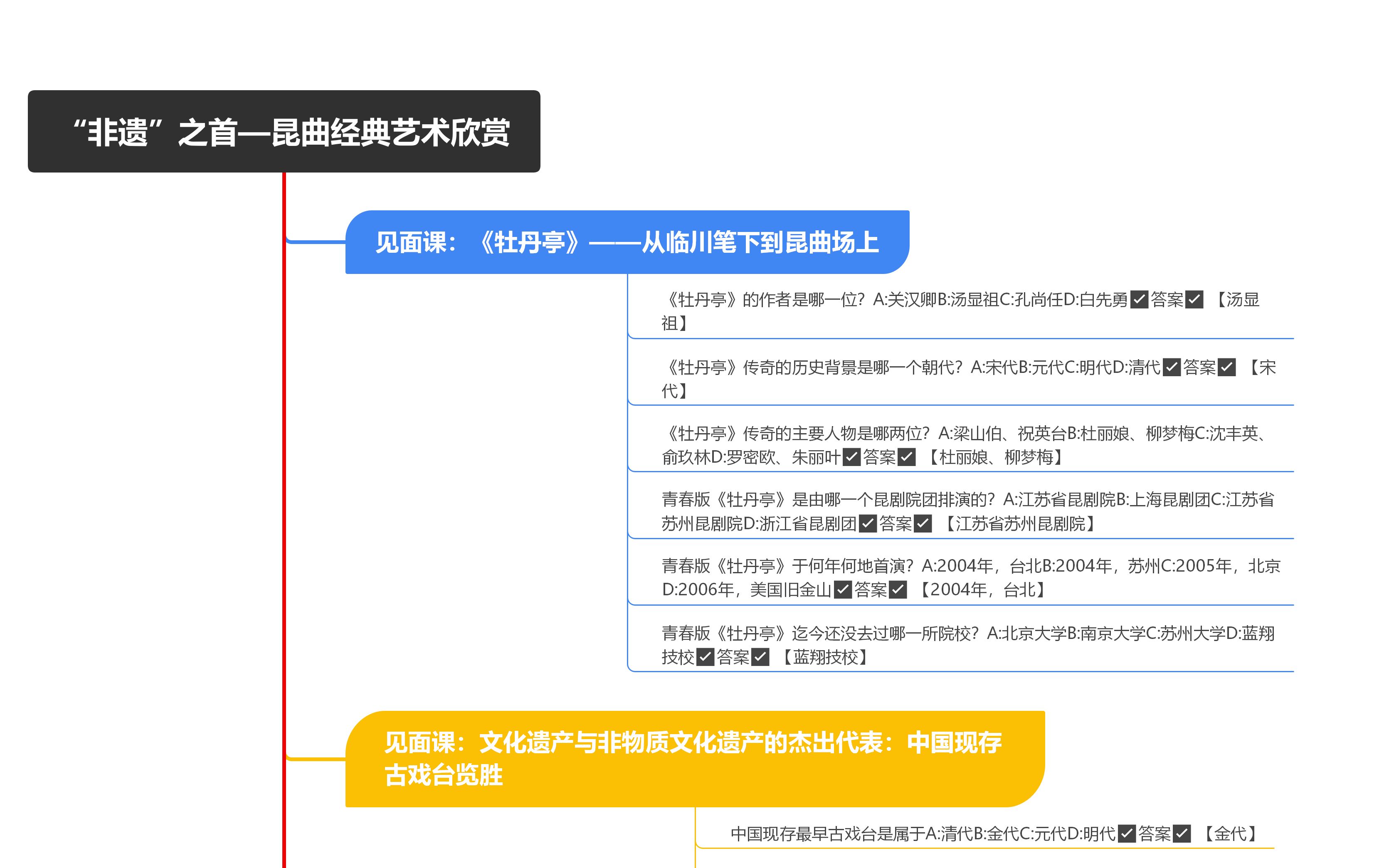This screenshot has height=868, width=1389.
Task: Click the checkmark right after 技校
Action: tap(705, 657)
